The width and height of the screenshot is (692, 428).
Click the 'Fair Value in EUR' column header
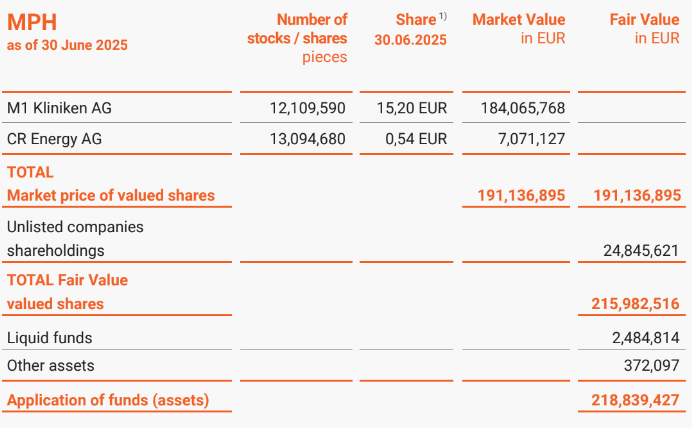(x=644, y=29)
